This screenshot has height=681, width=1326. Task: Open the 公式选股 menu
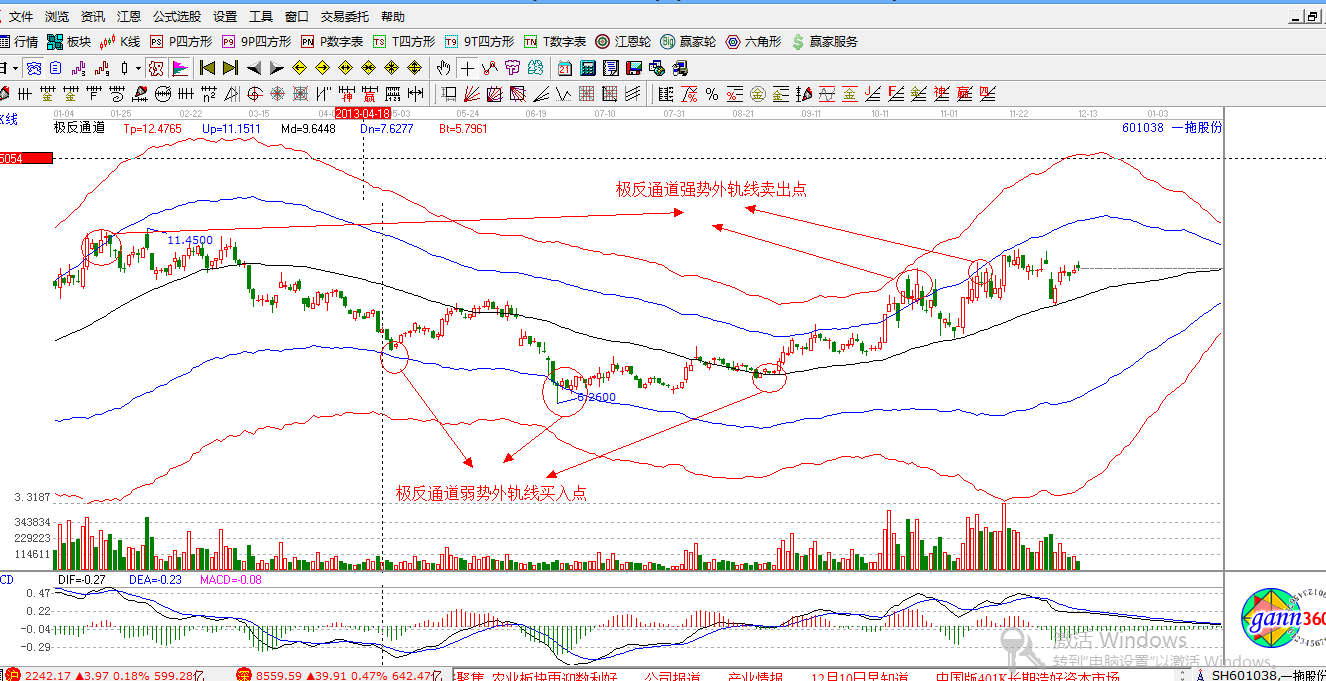coord(176,17)
